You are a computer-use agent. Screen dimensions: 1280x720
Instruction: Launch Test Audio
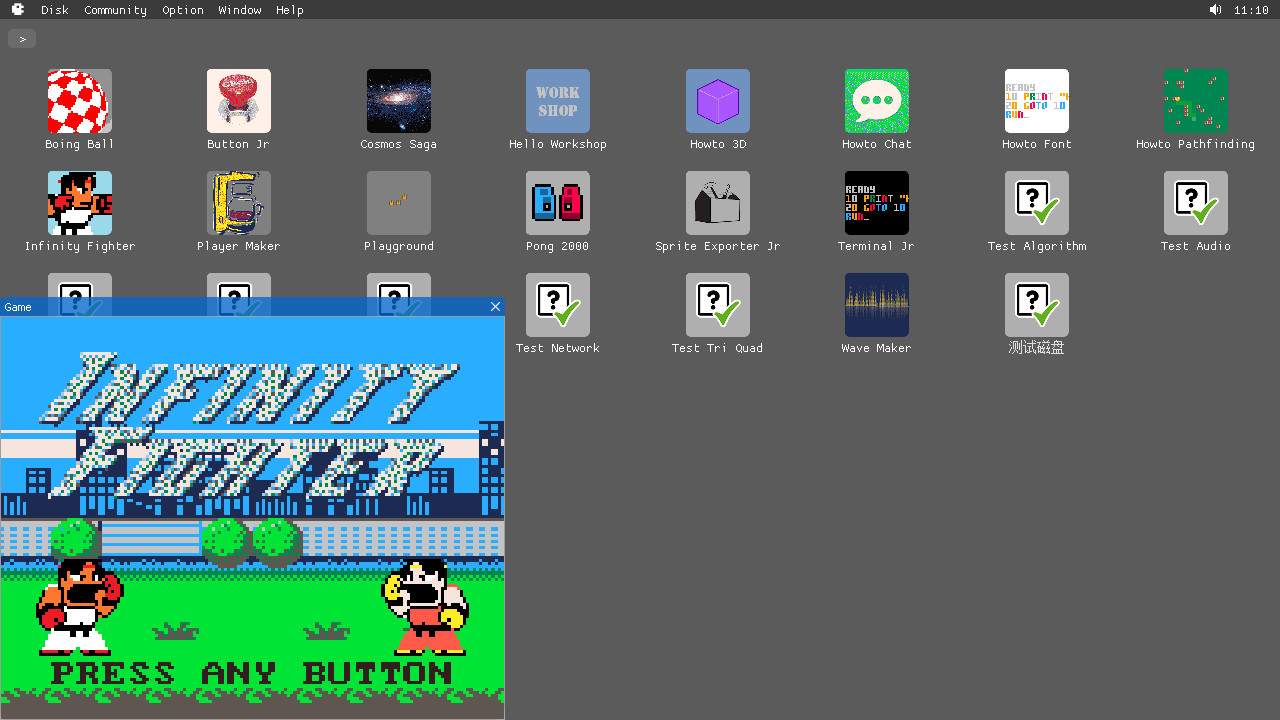pos(1195,202)
